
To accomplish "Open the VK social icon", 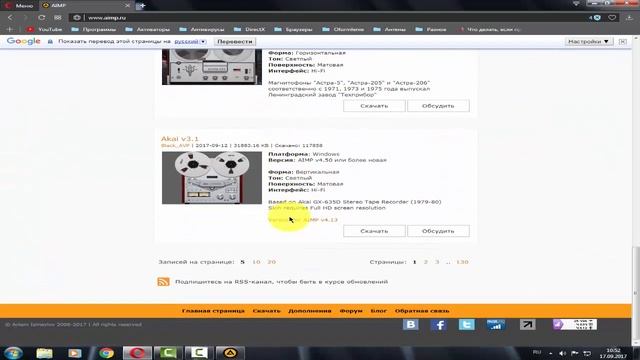I will [x=411, y=325].
